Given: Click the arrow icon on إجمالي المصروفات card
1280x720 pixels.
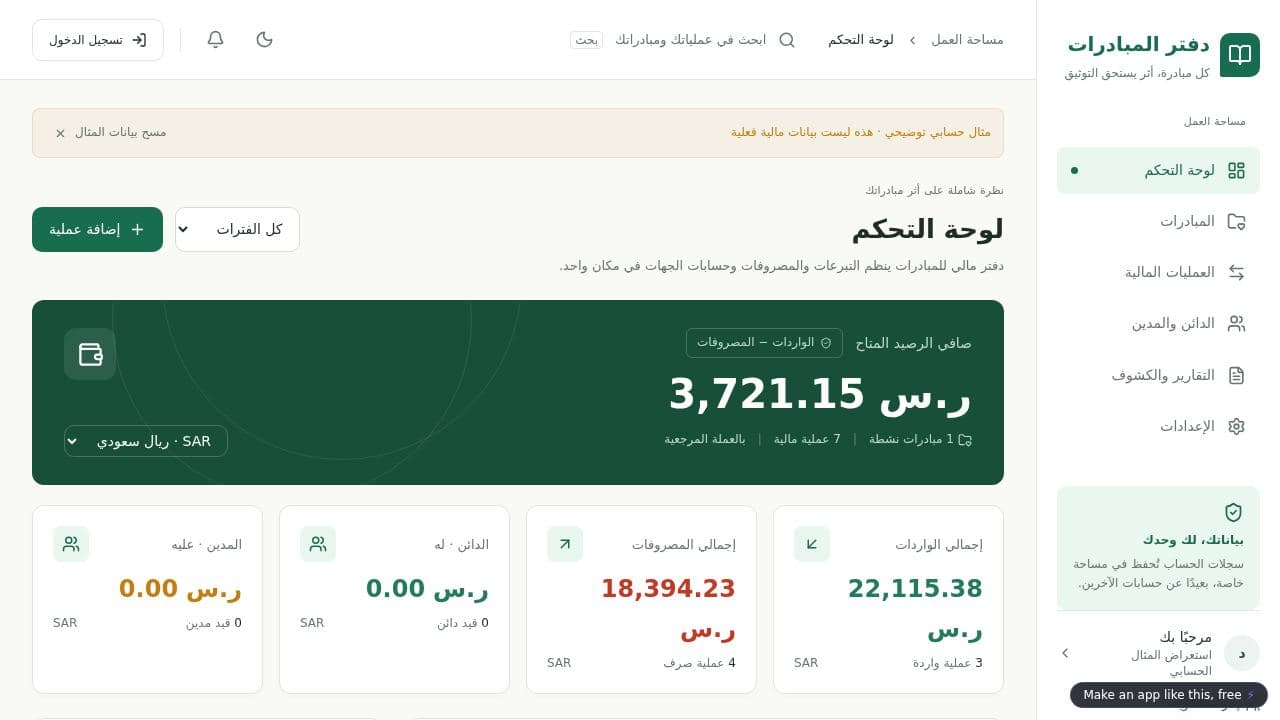Looking at the screenshot, I should pos(565,544).
